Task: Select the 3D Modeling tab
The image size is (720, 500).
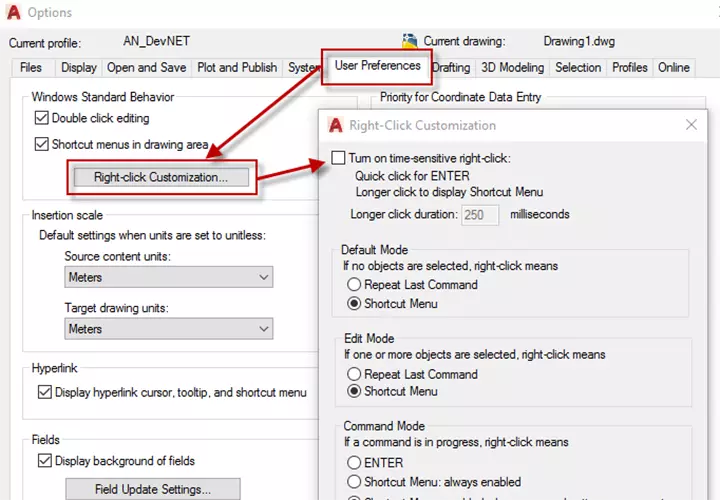Action: click(512, 68)
